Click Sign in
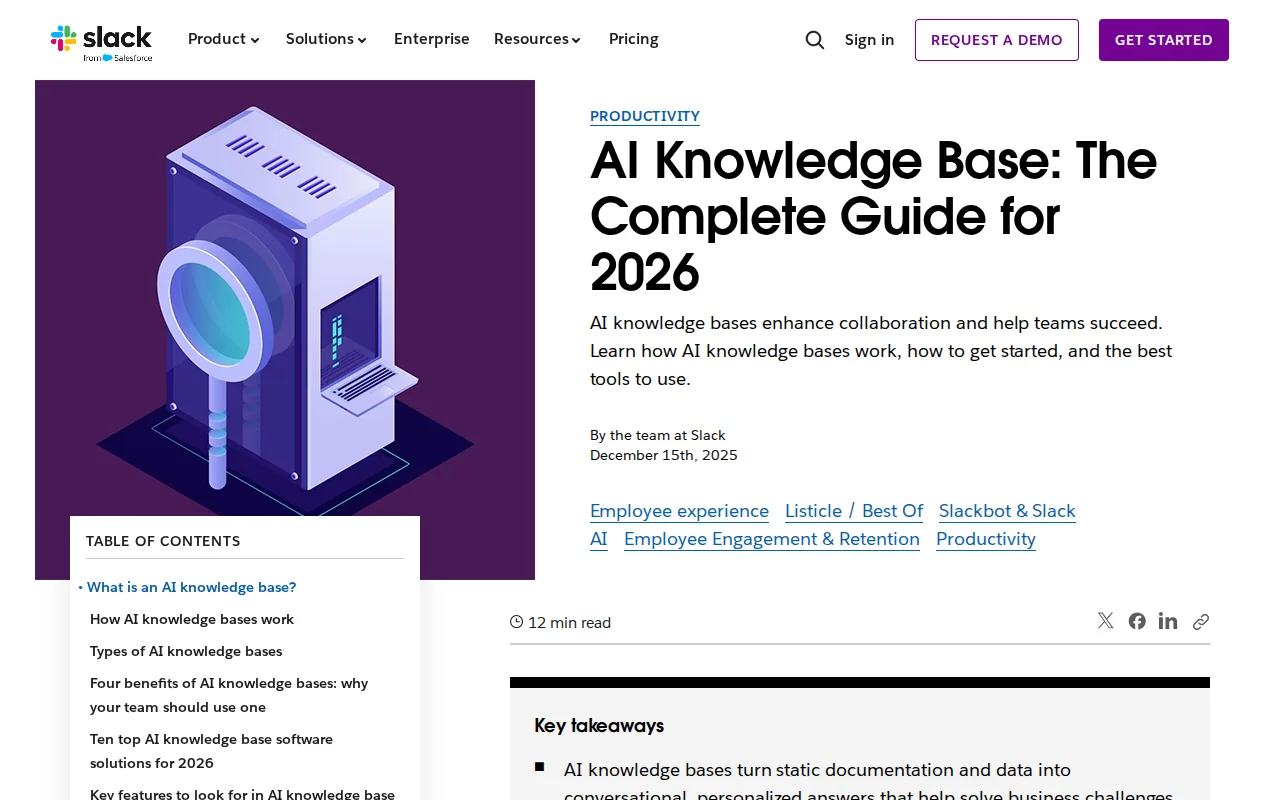This screenshot has width=1280, height=800. tap(870, 40)
